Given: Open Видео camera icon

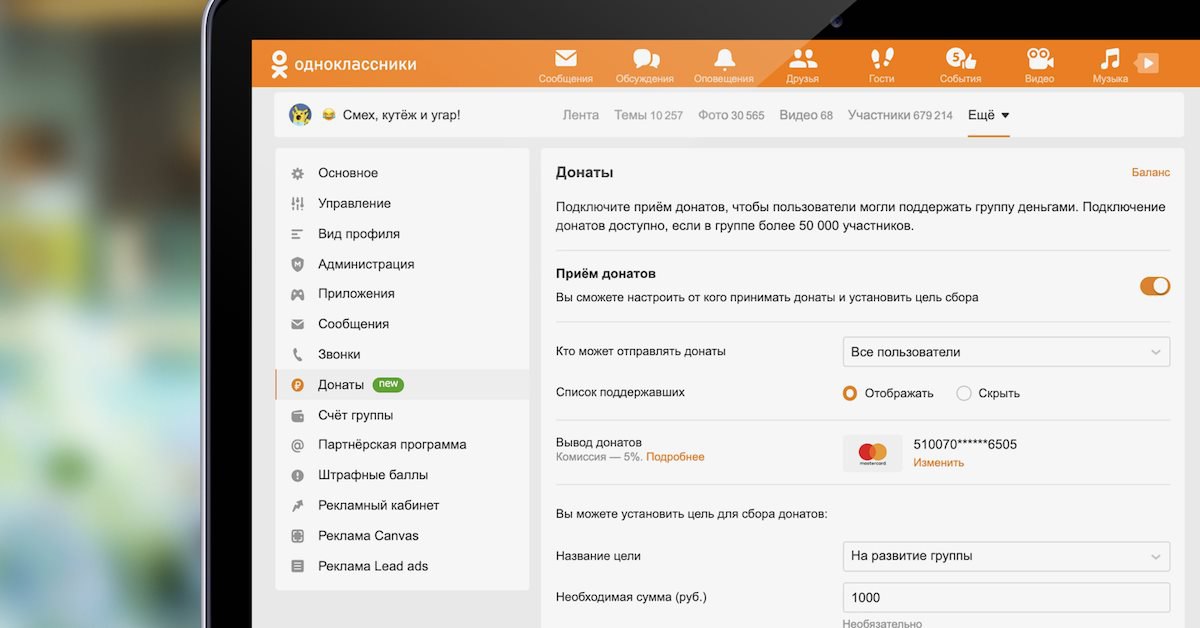Looking at the screenshot, I should (1040, 58).
